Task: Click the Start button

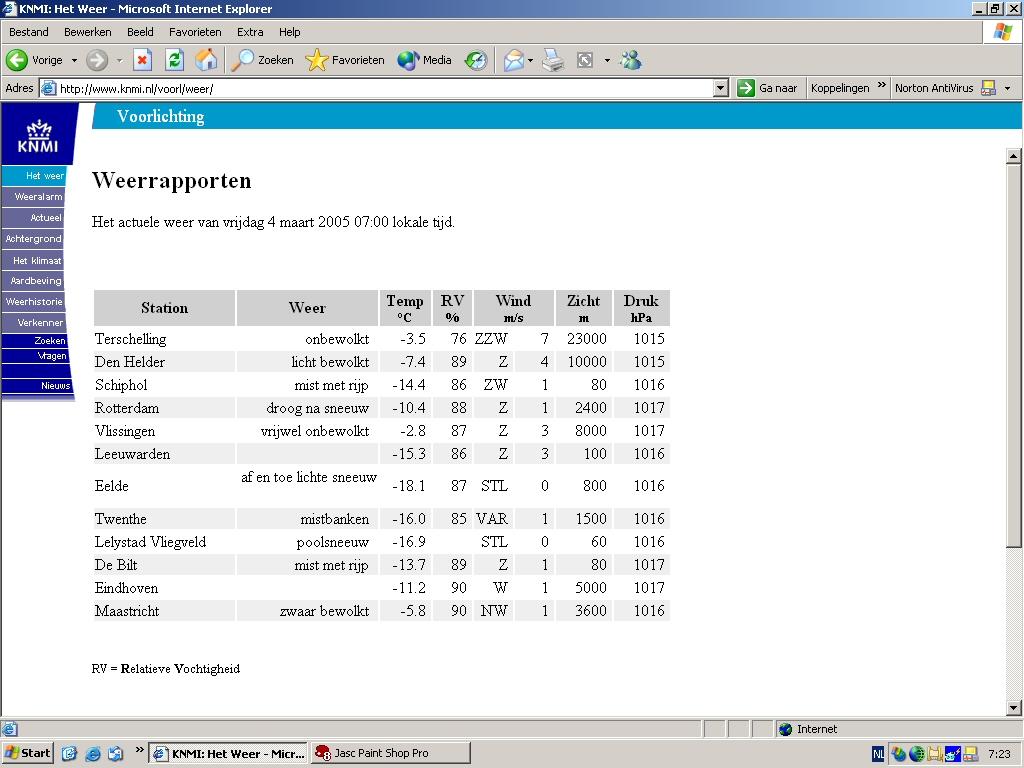Action: point(28,753)
